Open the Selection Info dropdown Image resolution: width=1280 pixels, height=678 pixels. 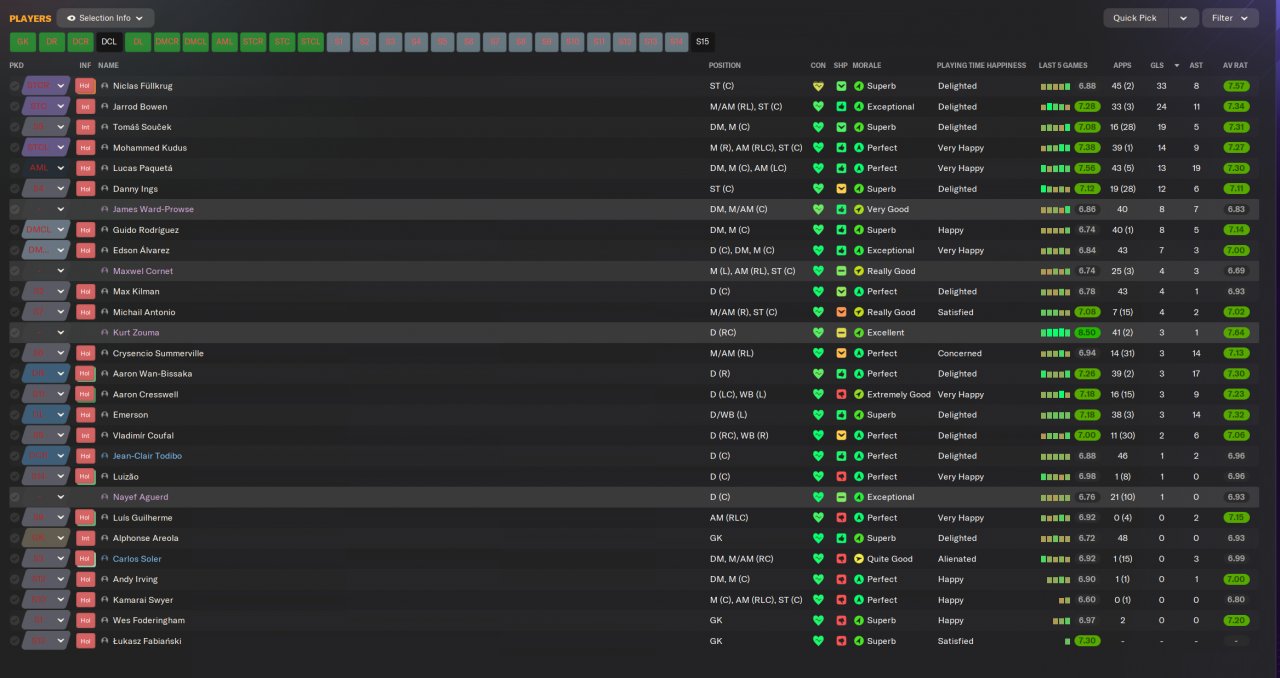pos(105,18)
